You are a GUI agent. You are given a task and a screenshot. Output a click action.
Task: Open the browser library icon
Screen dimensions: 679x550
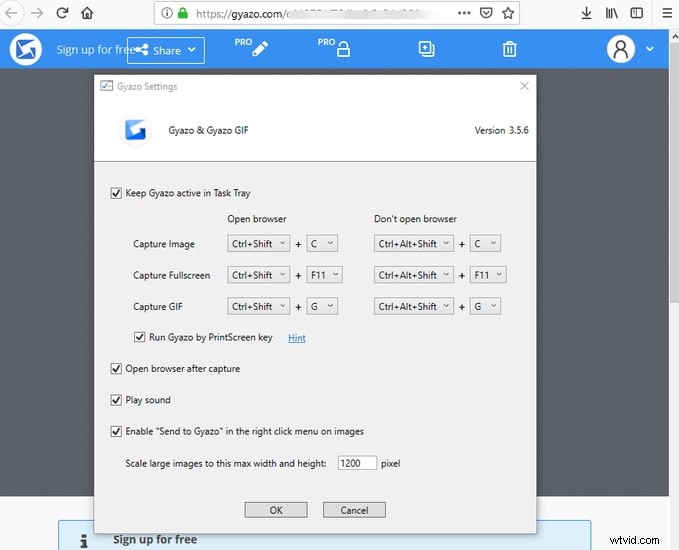pyautogui.click(x=611, y=13)
